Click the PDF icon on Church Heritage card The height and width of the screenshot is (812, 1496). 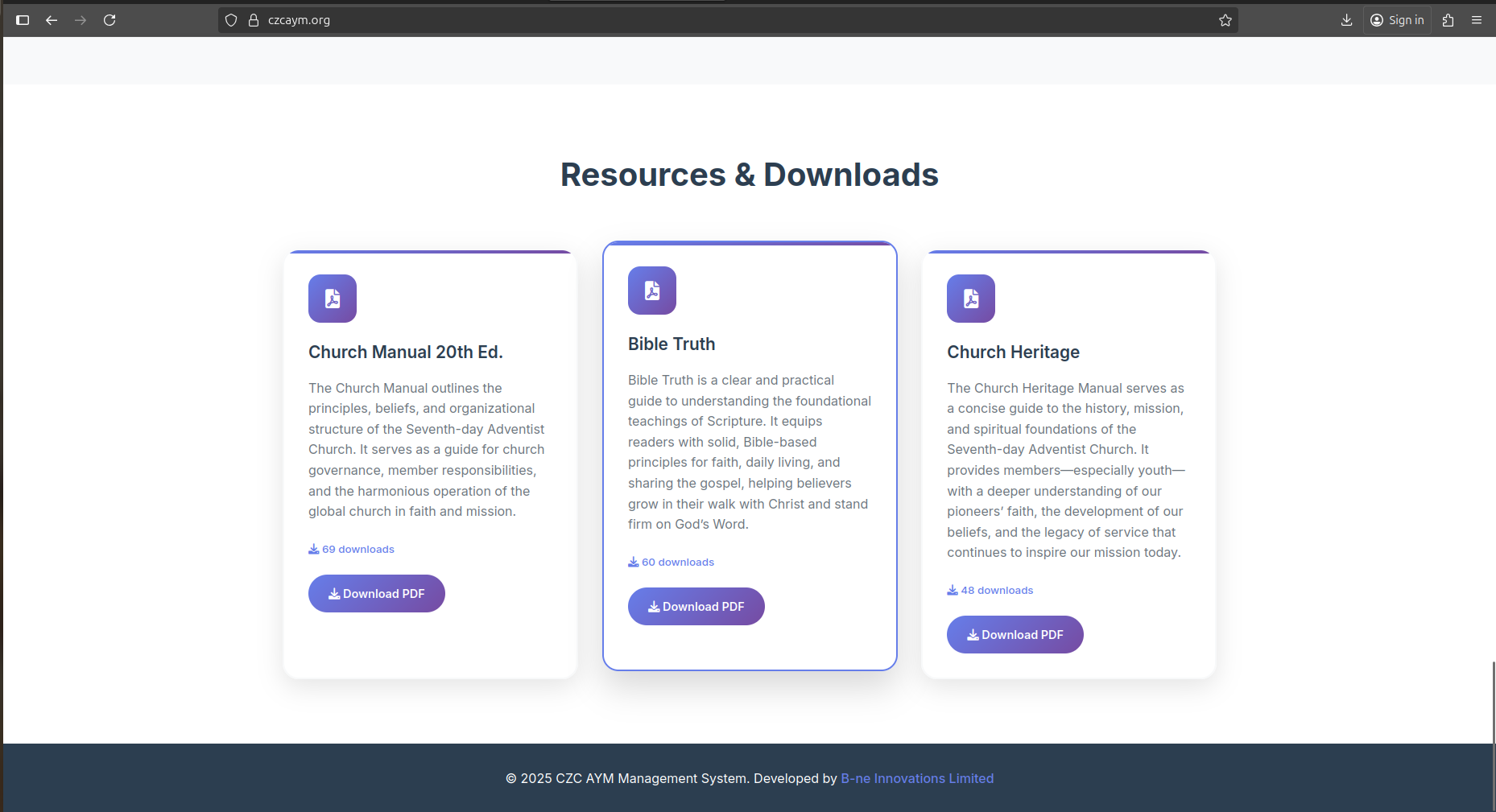(x=971, y=299)
